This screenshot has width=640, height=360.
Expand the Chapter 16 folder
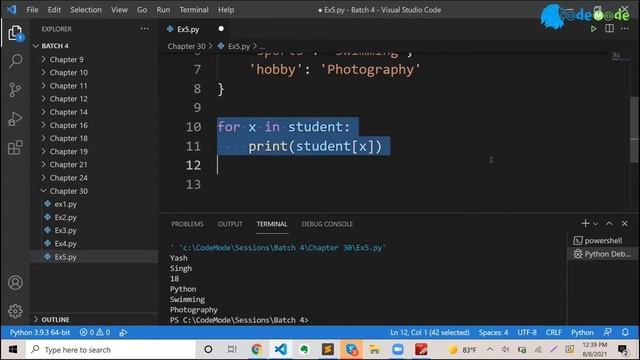pyautogui.click(x=68, y=125)
